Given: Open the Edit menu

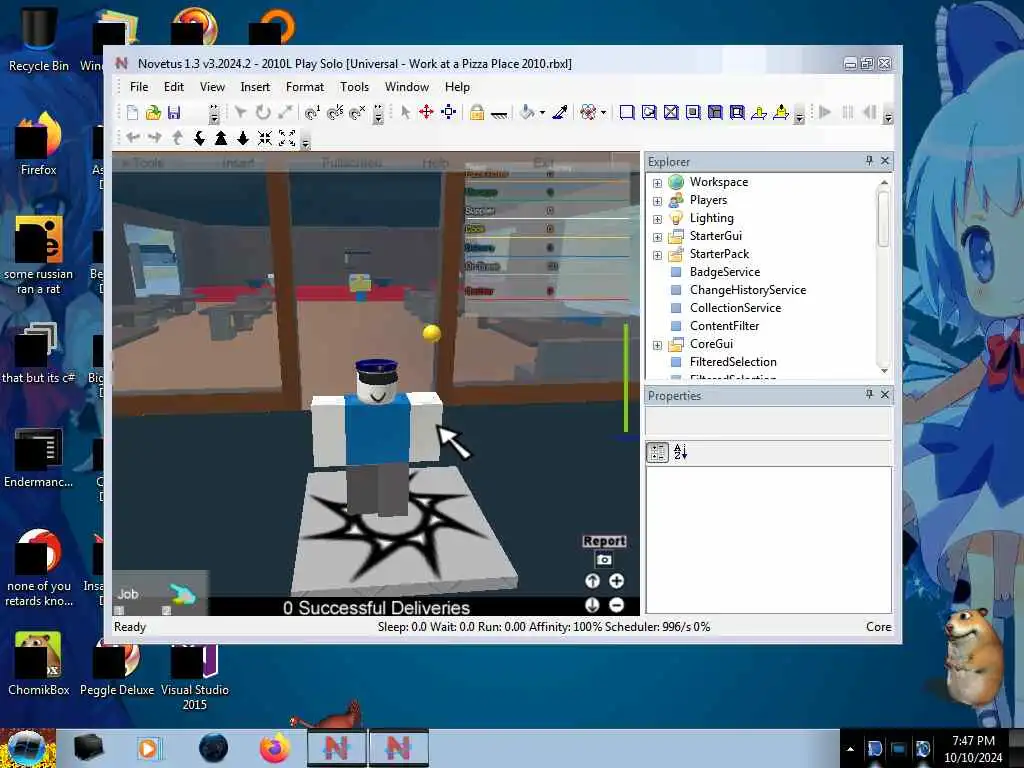Looking at the screenshot, I should 174,87.
